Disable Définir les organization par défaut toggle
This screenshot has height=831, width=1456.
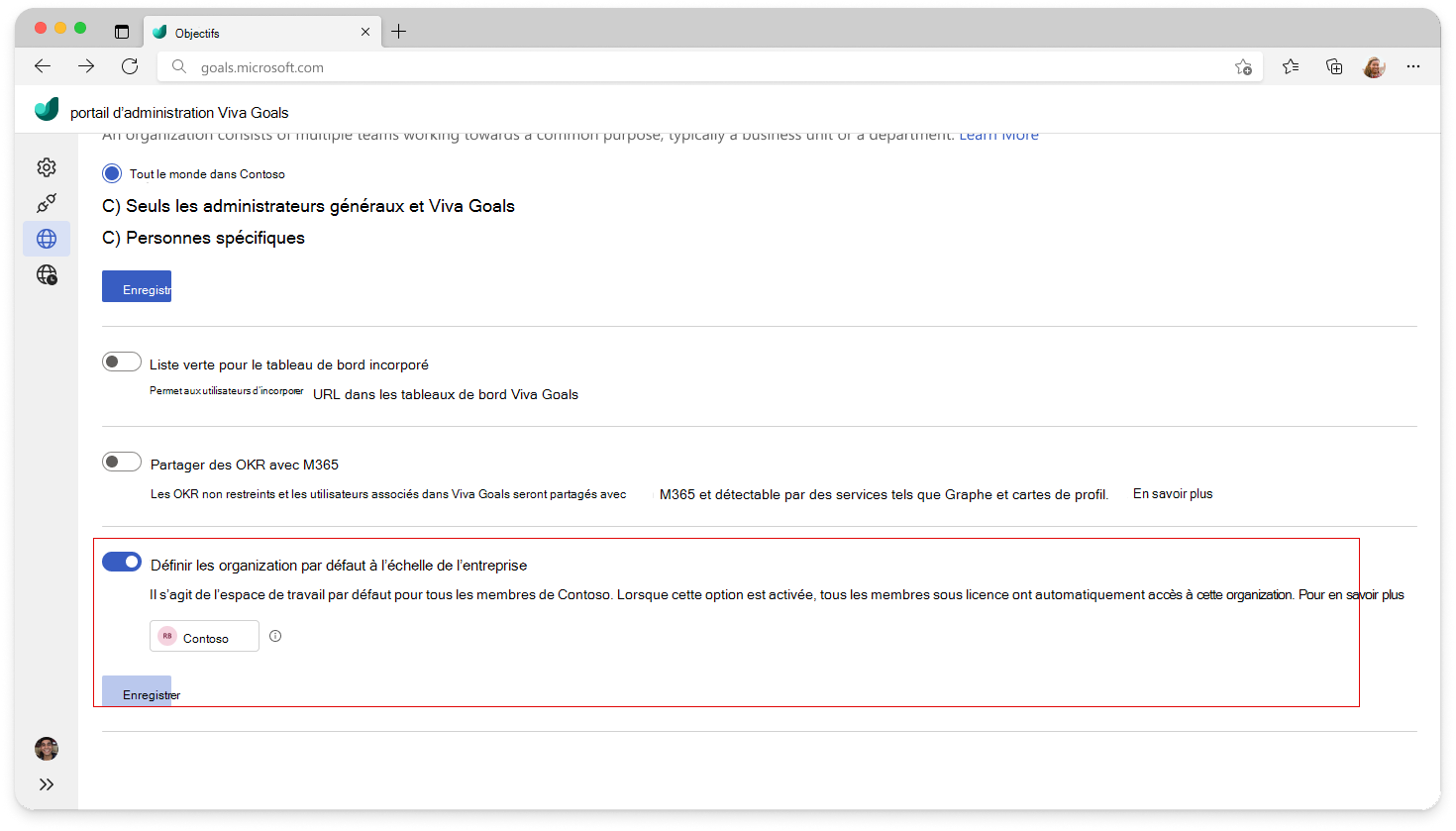click(x=122, y=562)
